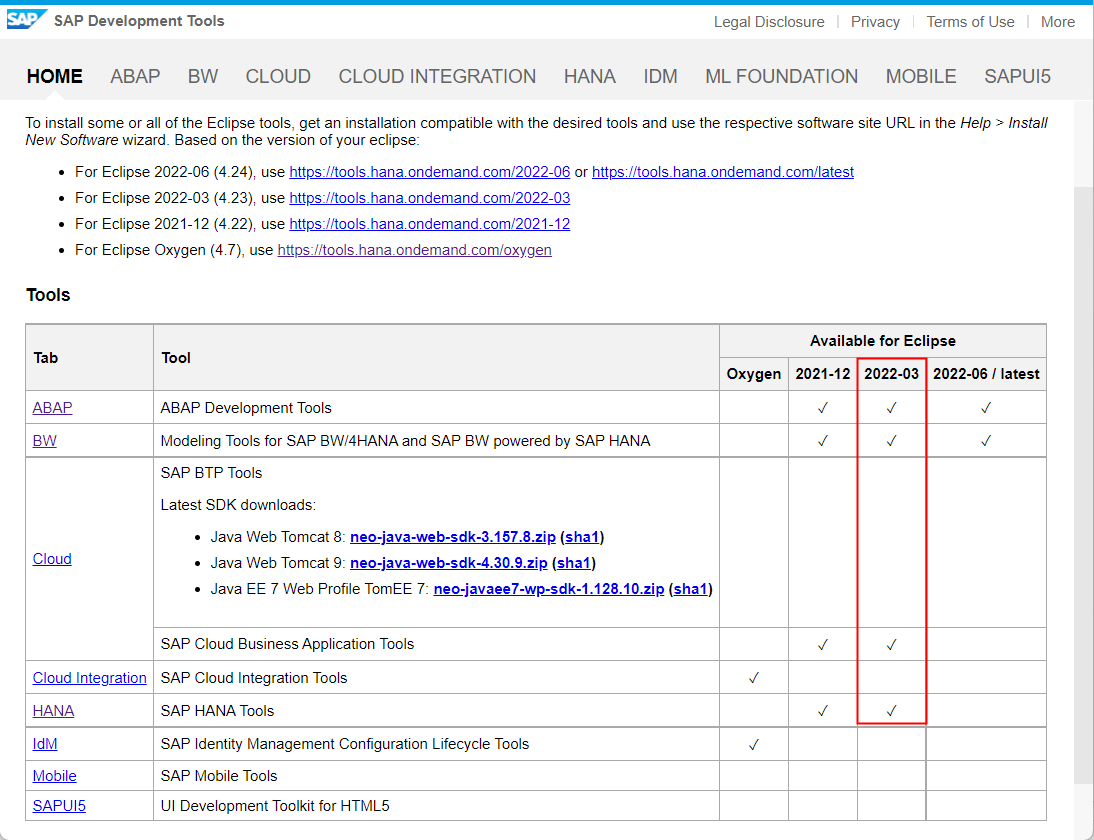Open tools.hana.ondemand.com/2021-12 link
The height and width of the screenshot is (840, 1094).
430,224
